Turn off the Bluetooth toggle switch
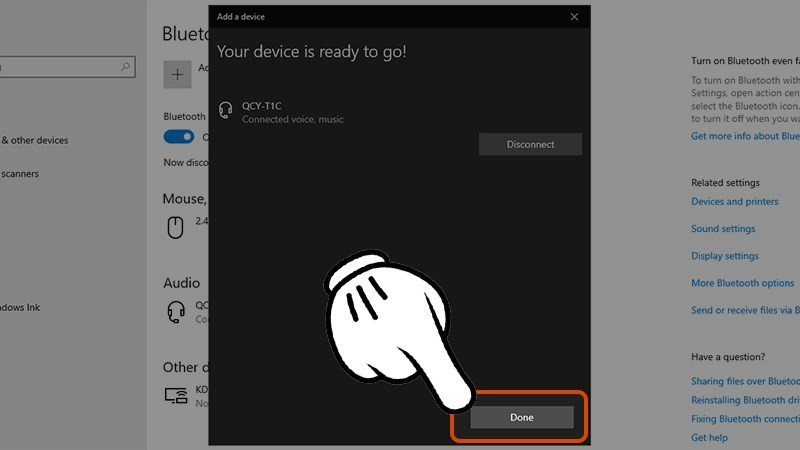This screenshot has height=450, width=800. coord(179,137)
